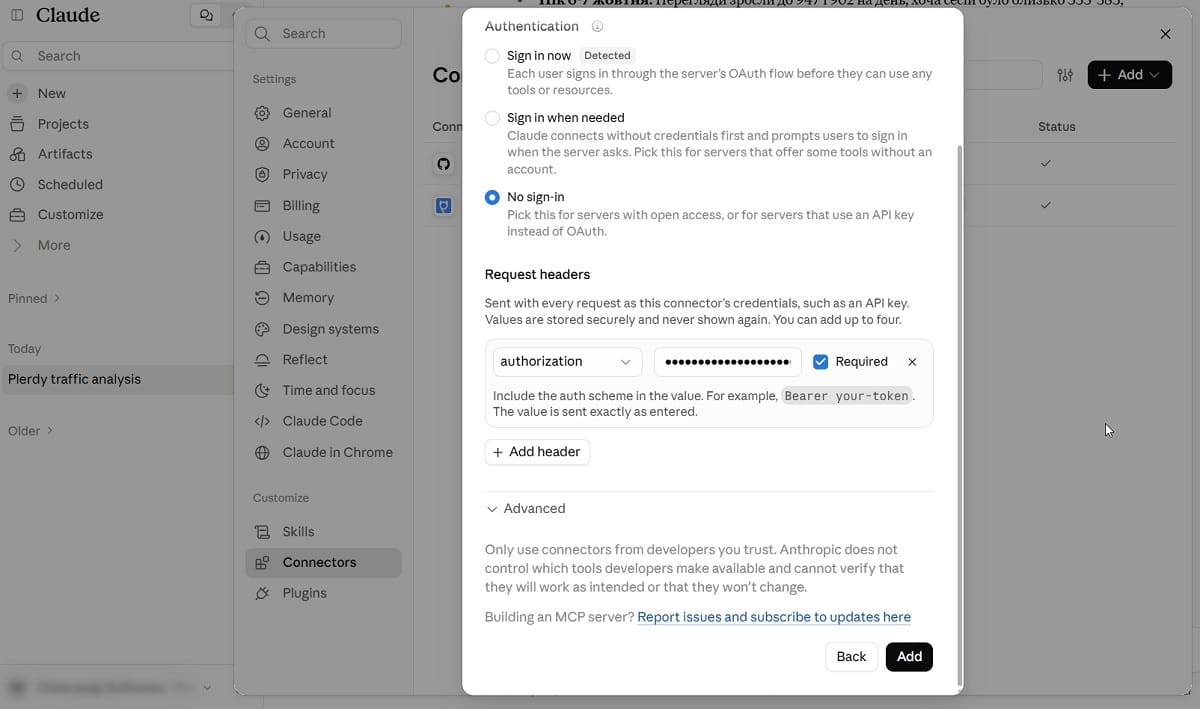Click the masked header value field
This screenshot has width=1200, height=709.
pos(727,362)
